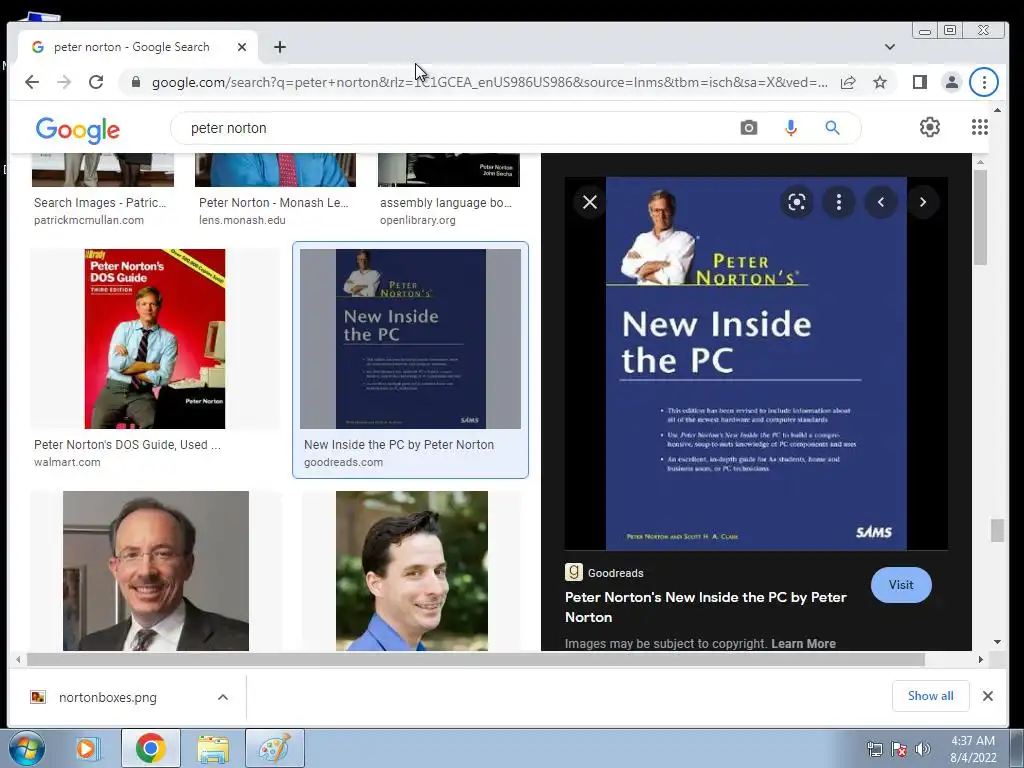The image size is (1024, 768).
Task: Click the assembly language bo... result title
Action: (446, 202)
